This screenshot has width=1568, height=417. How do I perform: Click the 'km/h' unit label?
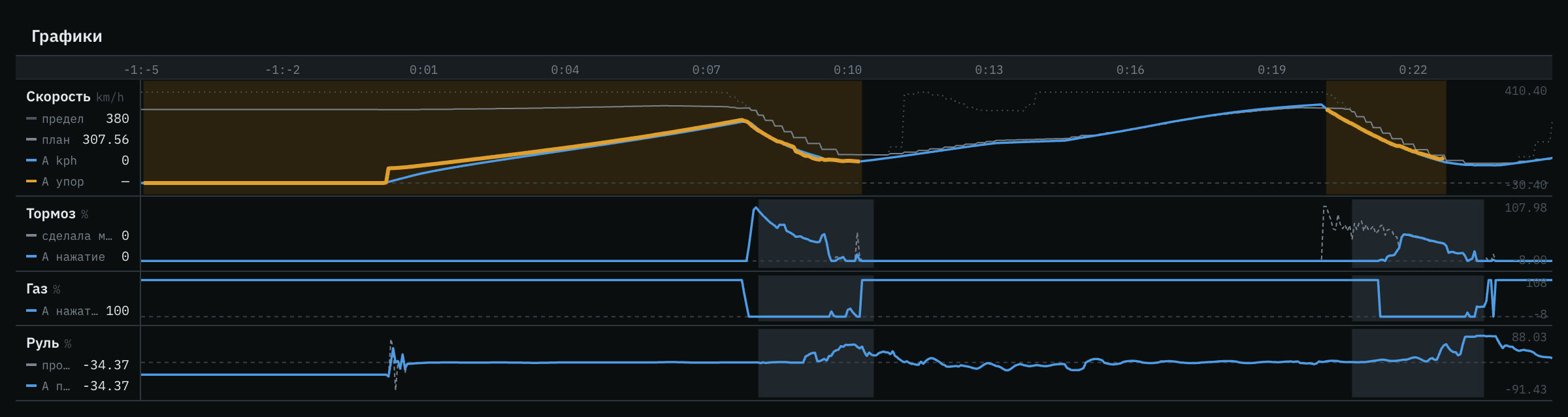pyautogui.click(x=110, y=97)
